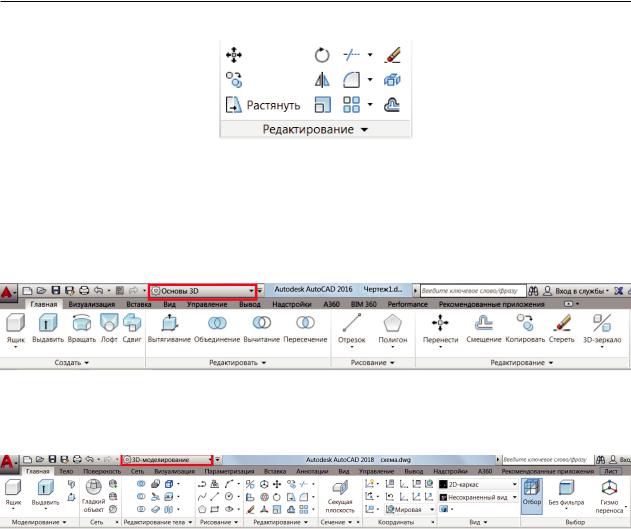This screenshot has height=529, width=631.
Task: Open the Параметризация tab
Action: 229,471
